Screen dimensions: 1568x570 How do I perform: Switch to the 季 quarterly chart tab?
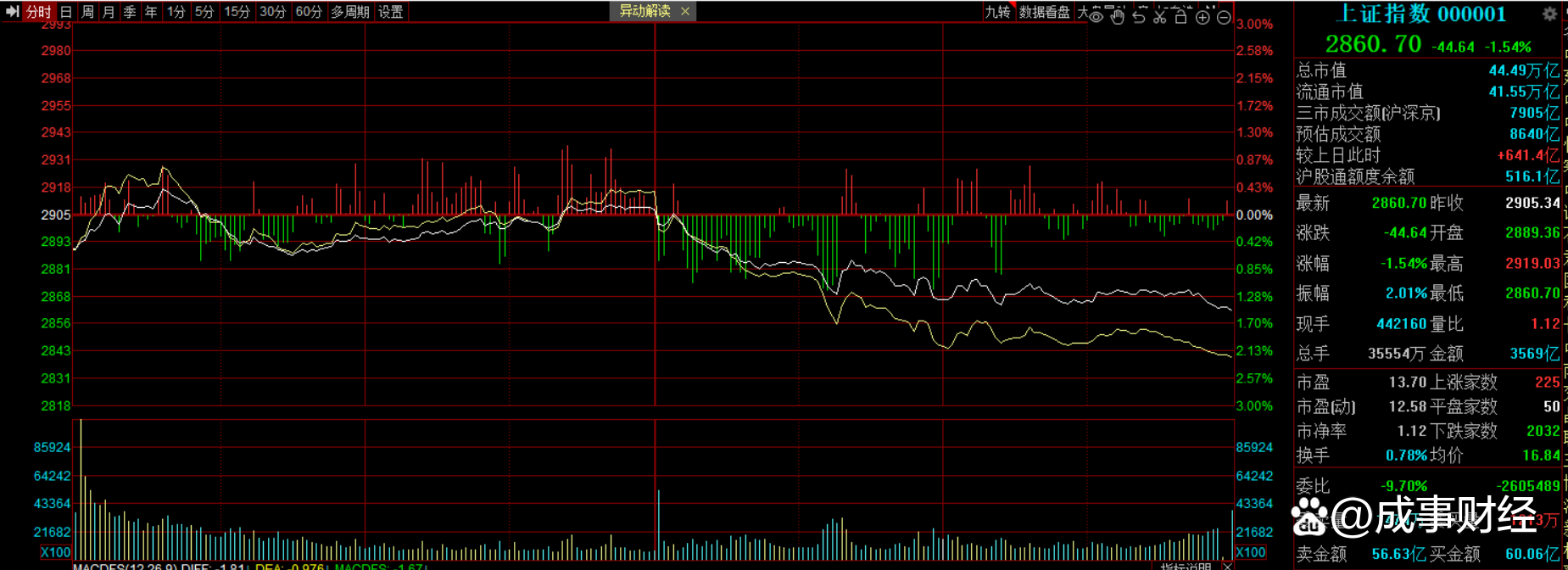pyautogui.click(x=130, y=12)
